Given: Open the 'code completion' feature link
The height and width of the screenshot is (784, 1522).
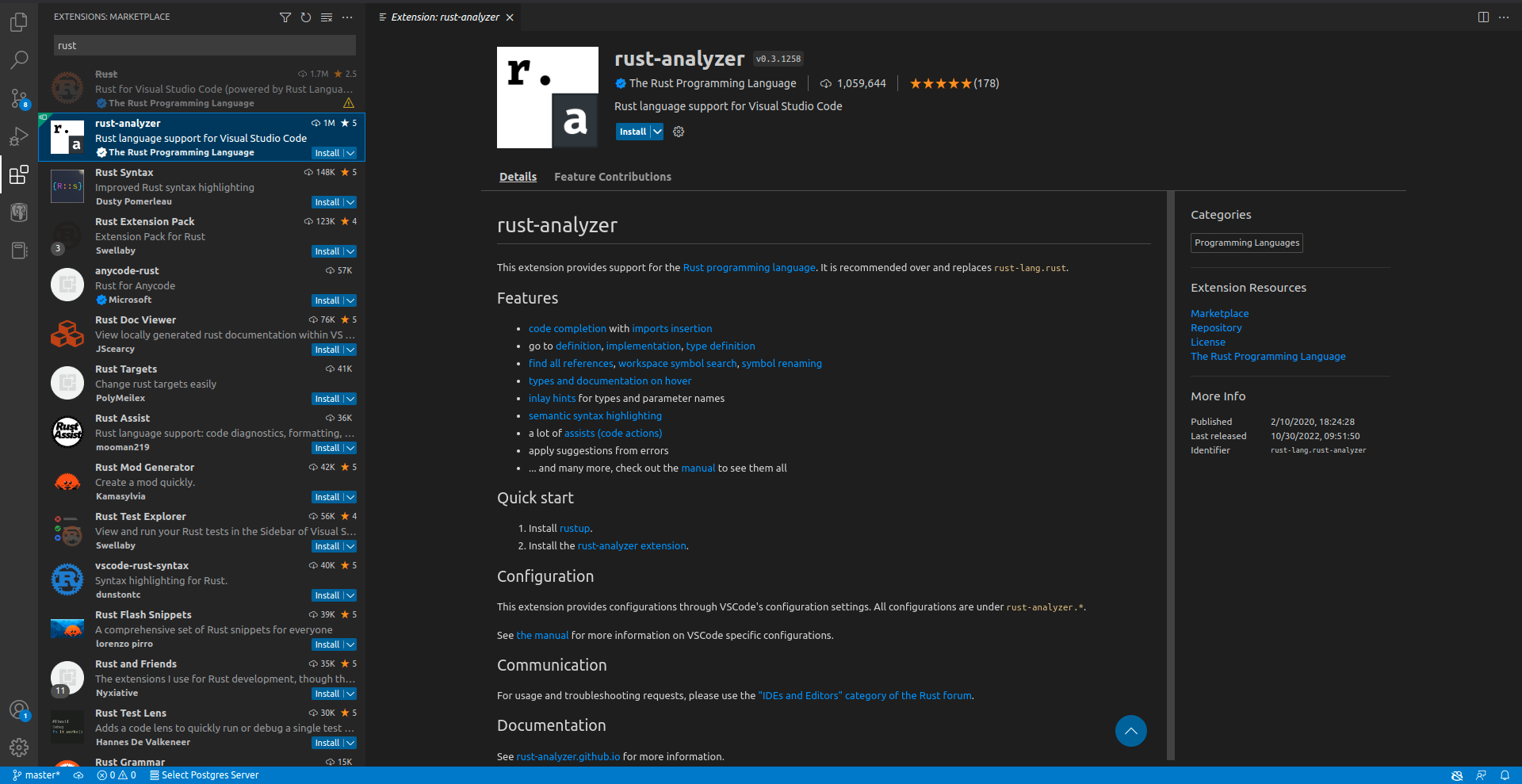Looking at the screenshot, I should 568,329.
